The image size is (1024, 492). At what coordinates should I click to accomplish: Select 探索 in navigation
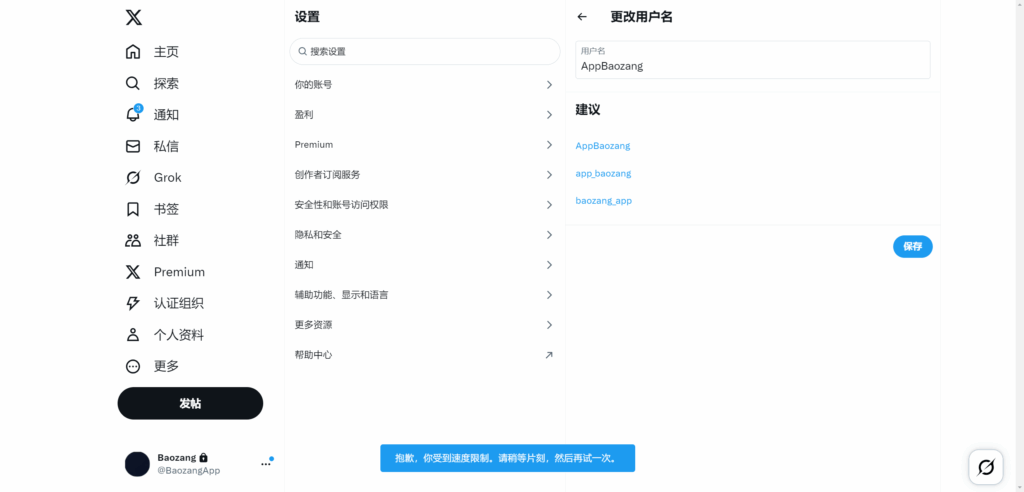pos(166,84)
